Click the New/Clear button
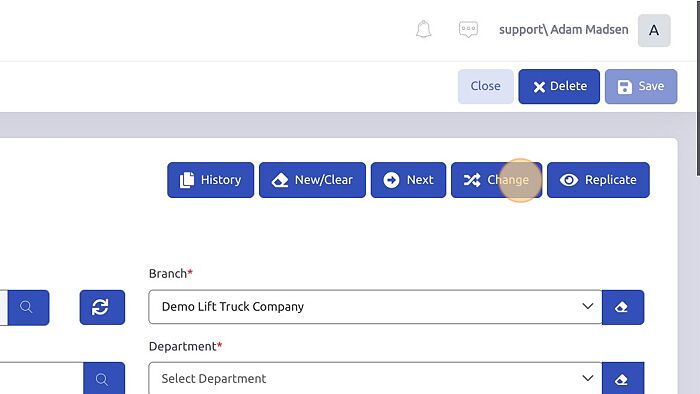Screen dimensions: 700x394 312,180
